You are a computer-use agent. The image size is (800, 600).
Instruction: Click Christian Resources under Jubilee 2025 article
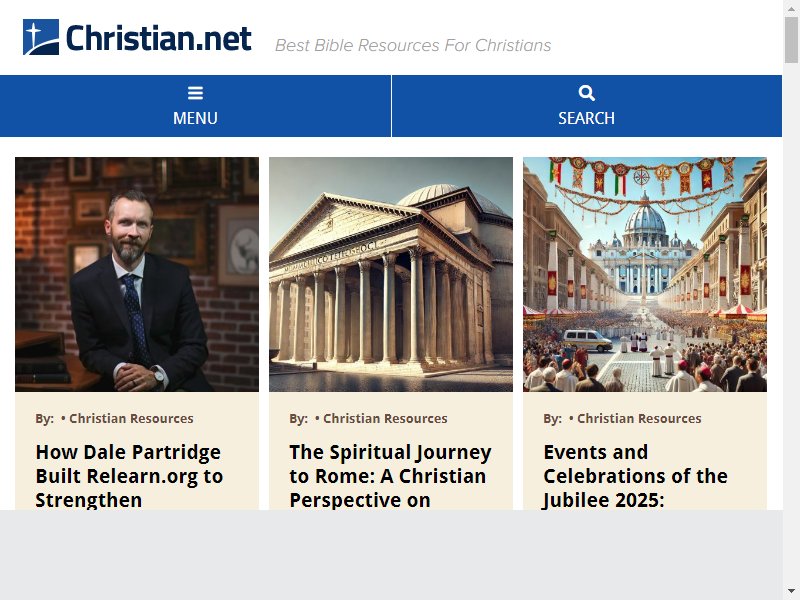[639, 418]
